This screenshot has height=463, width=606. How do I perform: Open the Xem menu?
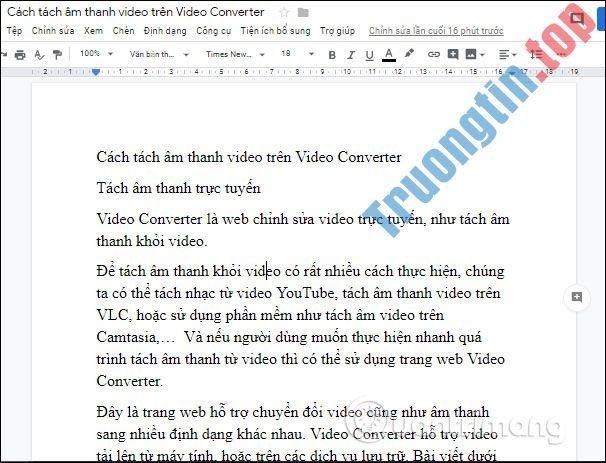tap(94, 31)
